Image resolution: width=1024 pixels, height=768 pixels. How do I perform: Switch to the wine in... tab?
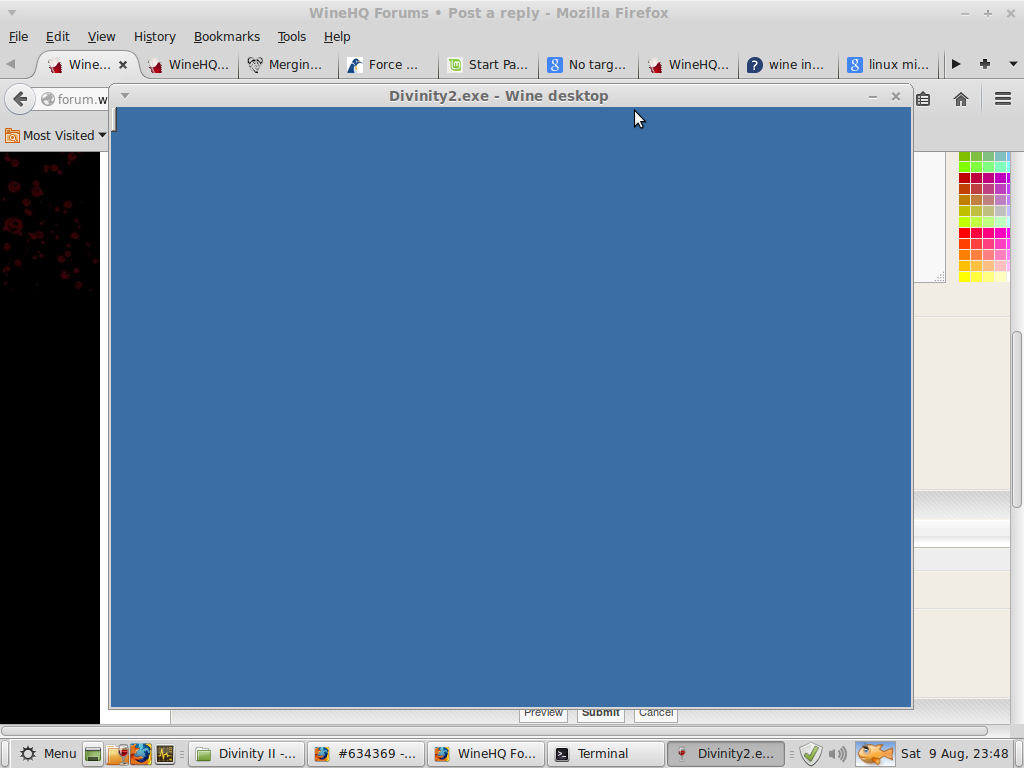[x=788, y=65]
